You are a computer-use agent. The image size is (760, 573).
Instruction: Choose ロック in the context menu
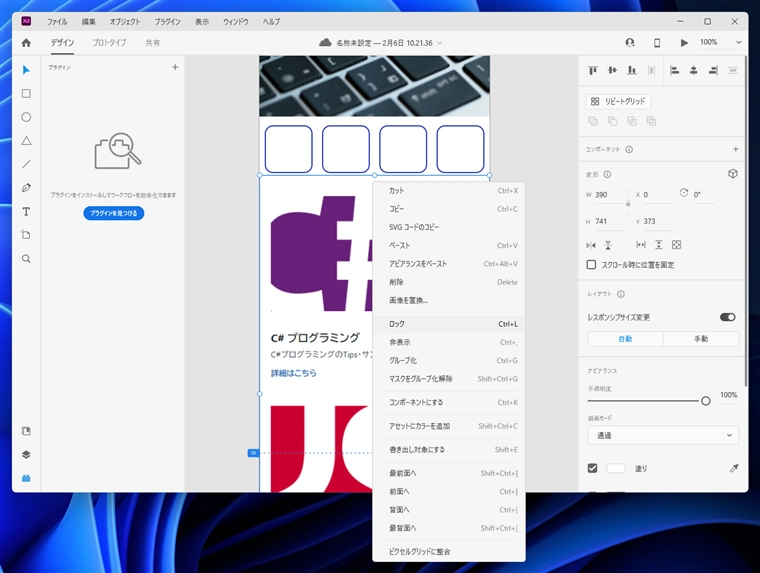click(x=397, y=324)
